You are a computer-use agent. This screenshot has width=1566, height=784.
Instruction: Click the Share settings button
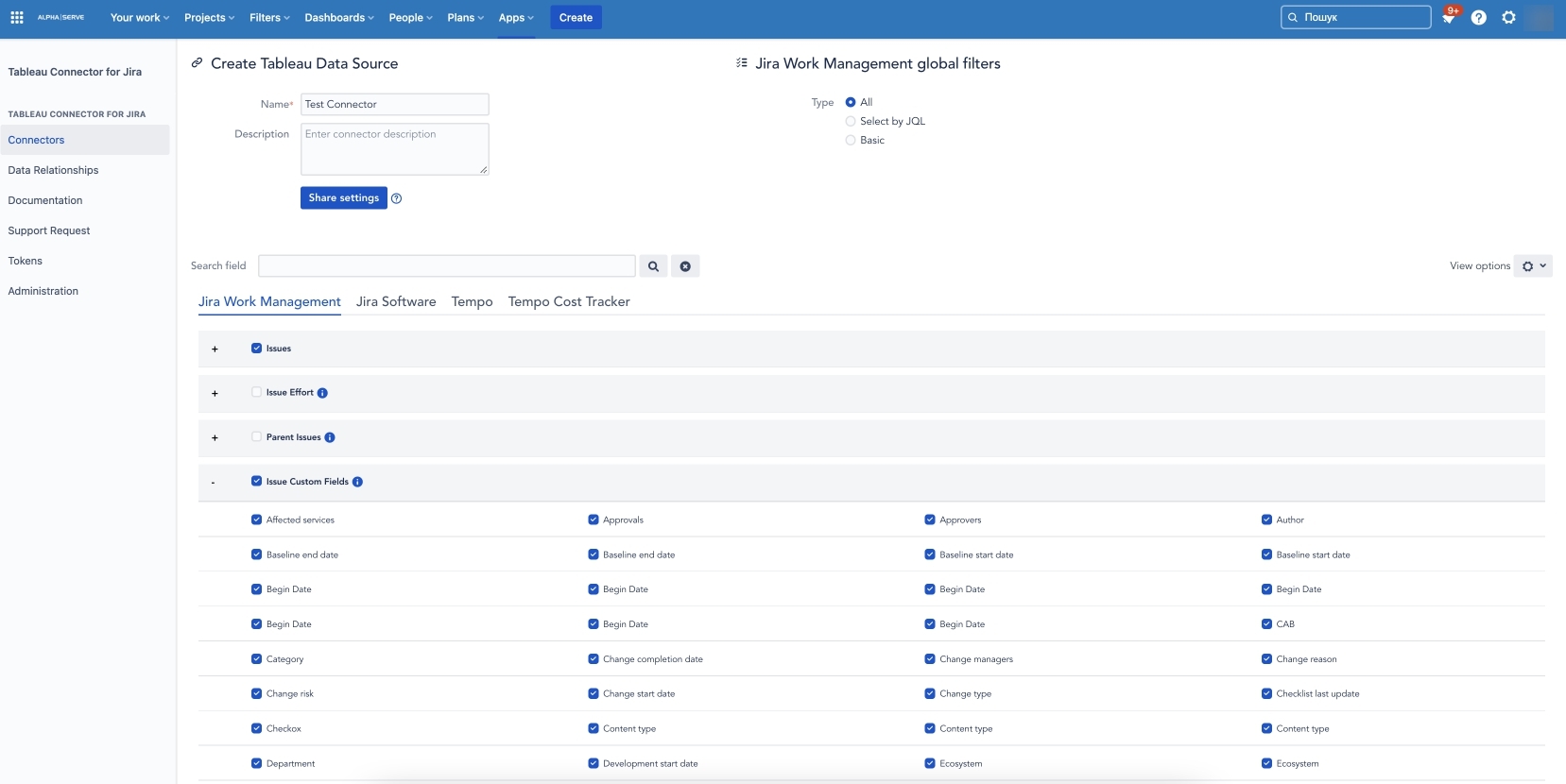[344, 197]
